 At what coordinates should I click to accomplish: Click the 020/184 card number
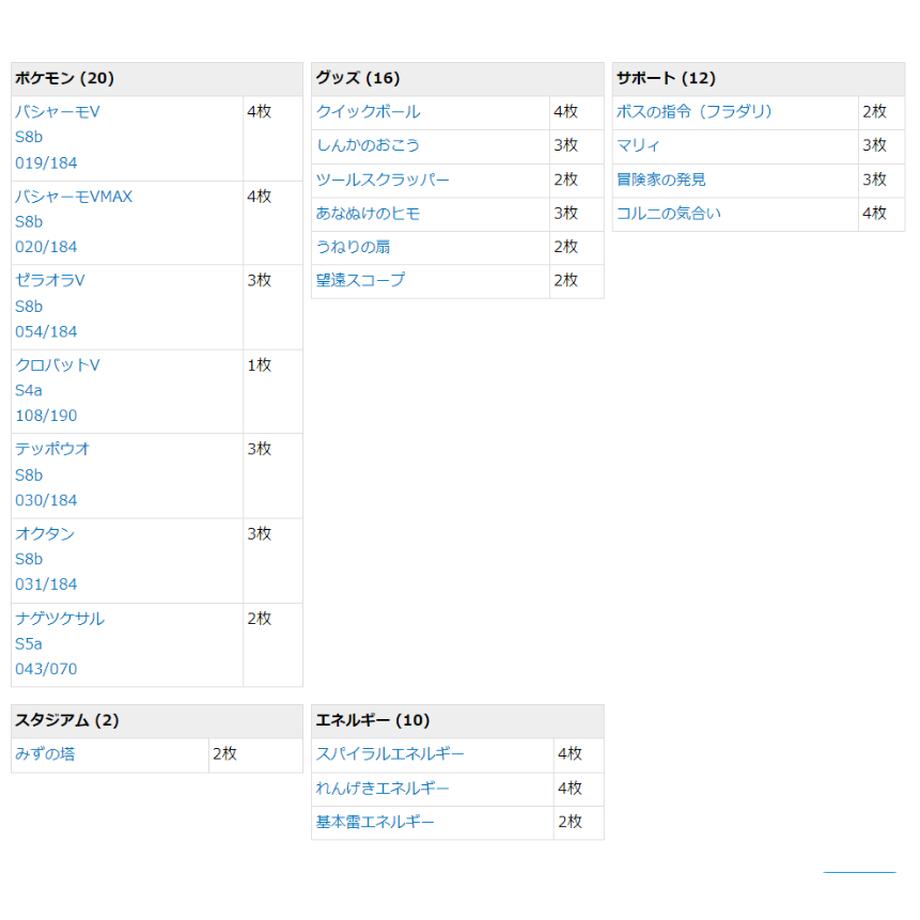pyautogui.click(x=46, y=246)
